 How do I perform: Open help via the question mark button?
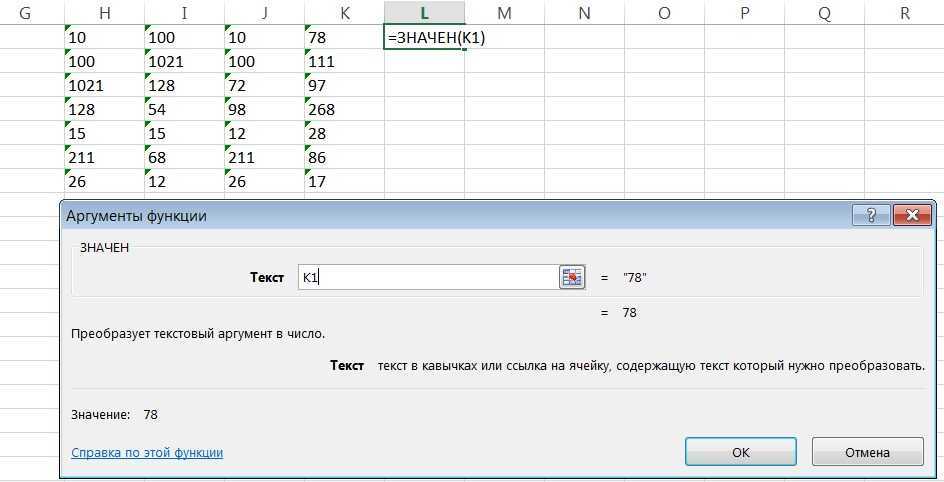pos(871,215)
